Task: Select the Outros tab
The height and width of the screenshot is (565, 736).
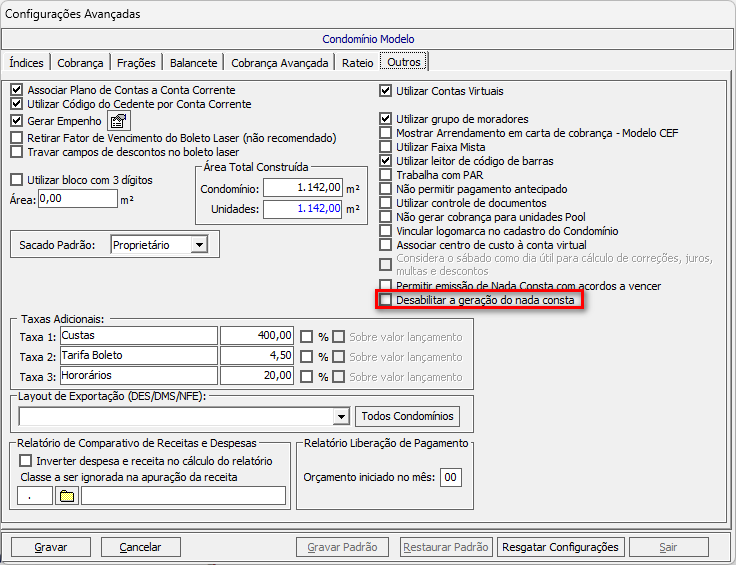Action: coord(404,62)
